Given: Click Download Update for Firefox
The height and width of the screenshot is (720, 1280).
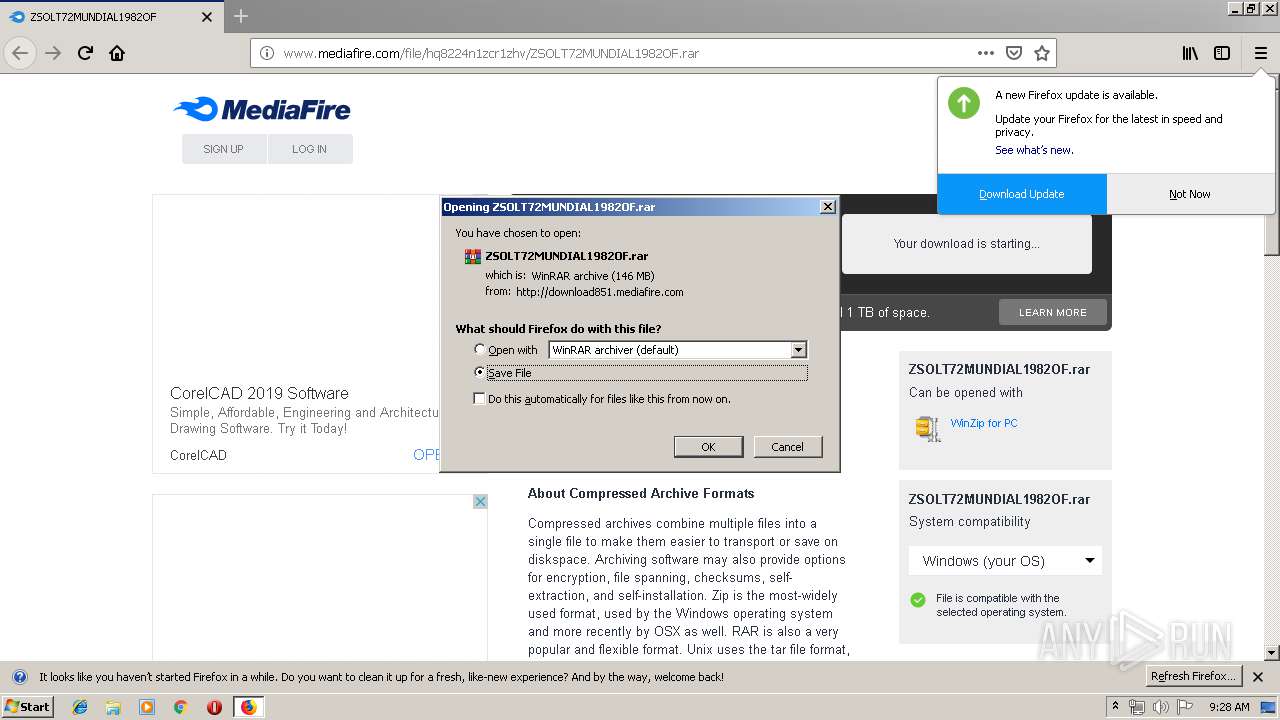Looking at the screenshot, I should [1022, 194].
